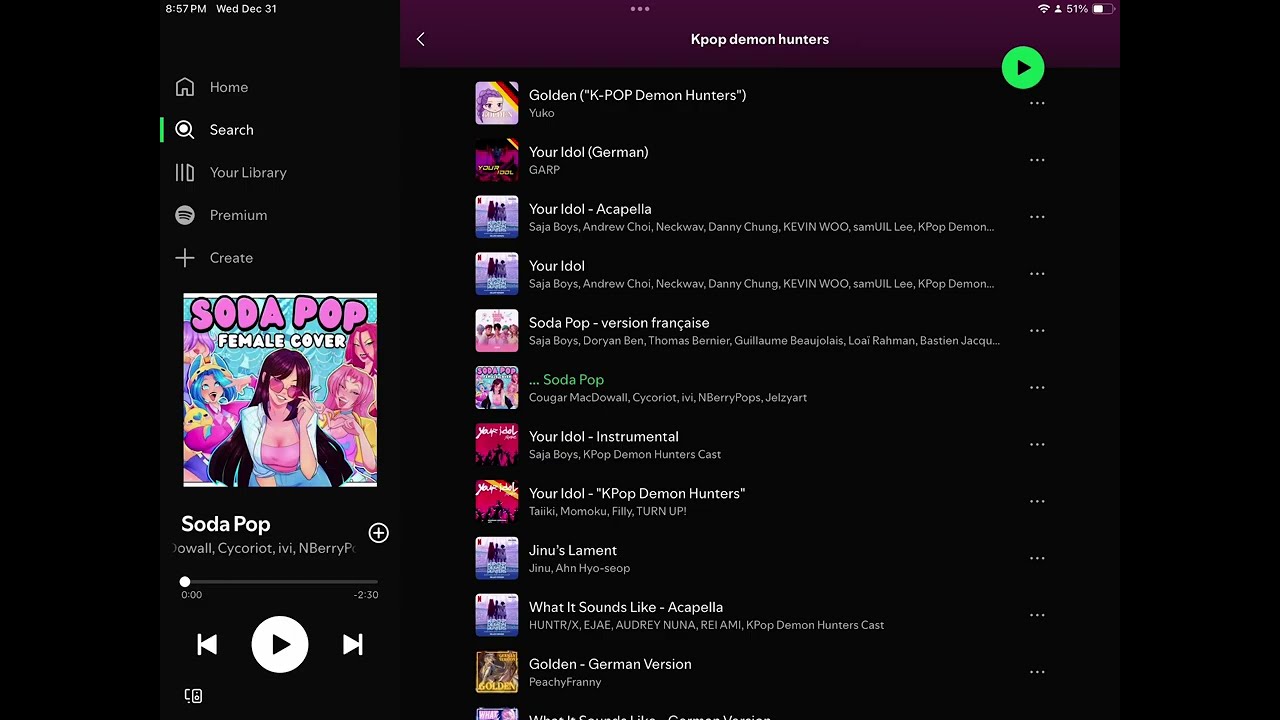Viewport: 1280px width, 720px height.
Task: Click the plus icon beside Create
Action: click(185, 258)
